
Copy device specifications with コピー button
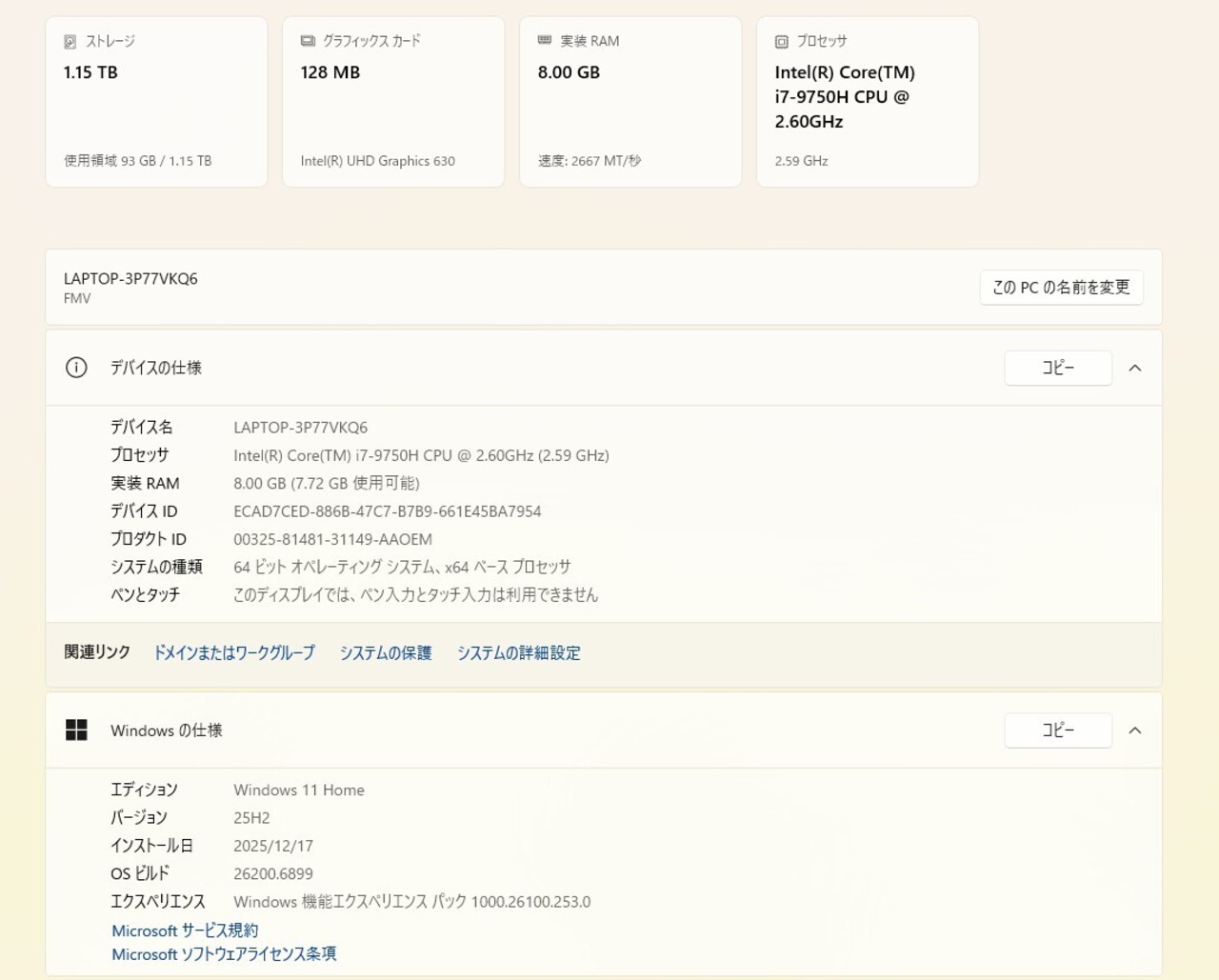click(x=1057, y=369)
